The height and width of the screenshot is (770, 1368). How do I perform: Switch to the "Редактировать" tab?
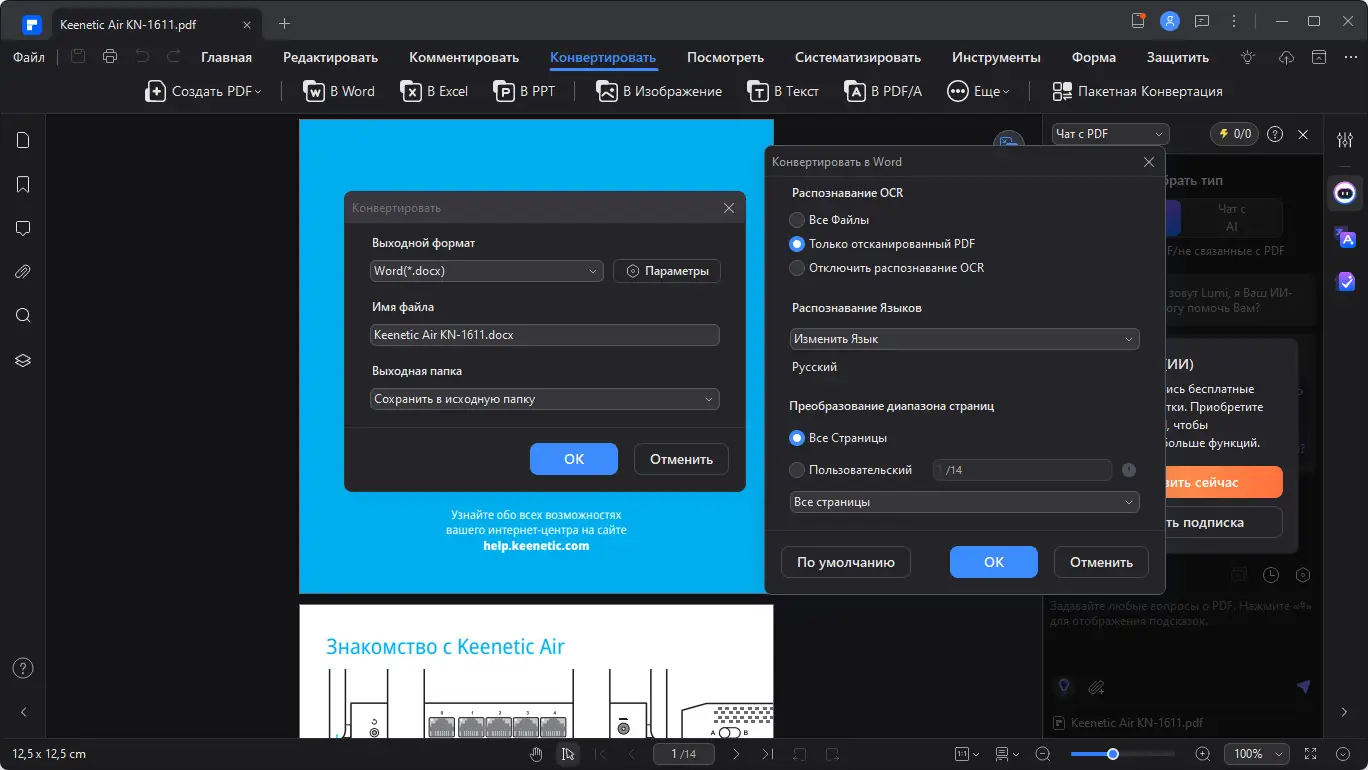pyautogui.click(x=330, y=57)
